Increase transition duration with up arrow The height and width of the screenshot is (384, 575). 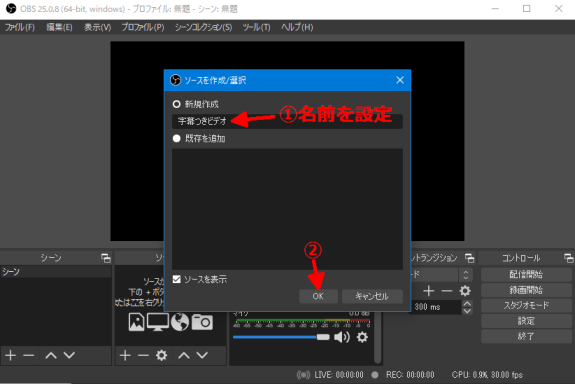[467, 303]
